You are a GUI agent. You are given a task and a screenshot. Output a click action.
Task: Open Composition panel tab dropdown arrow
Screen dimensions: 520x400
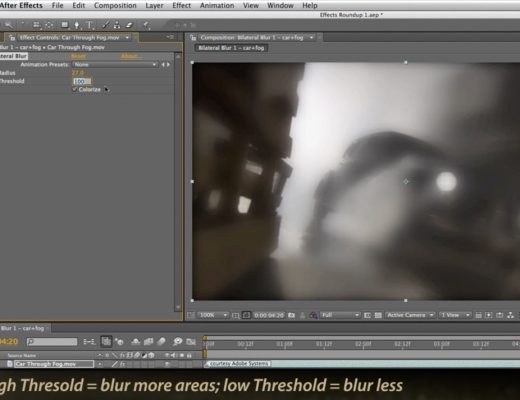coord(311,38)
